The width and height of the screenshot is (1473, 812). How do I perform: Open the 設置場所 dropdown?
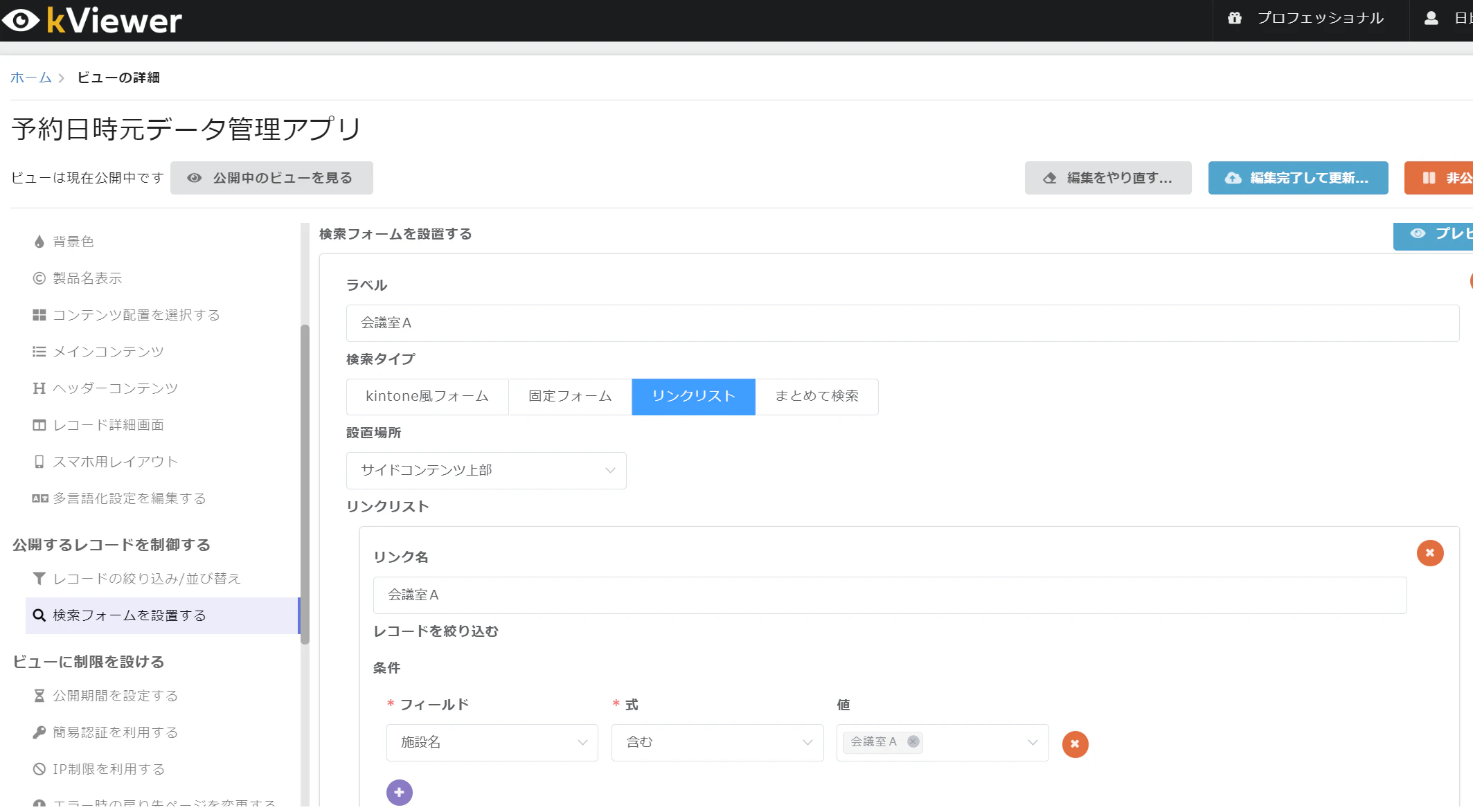pyautogui.click(x=485, y=471)
